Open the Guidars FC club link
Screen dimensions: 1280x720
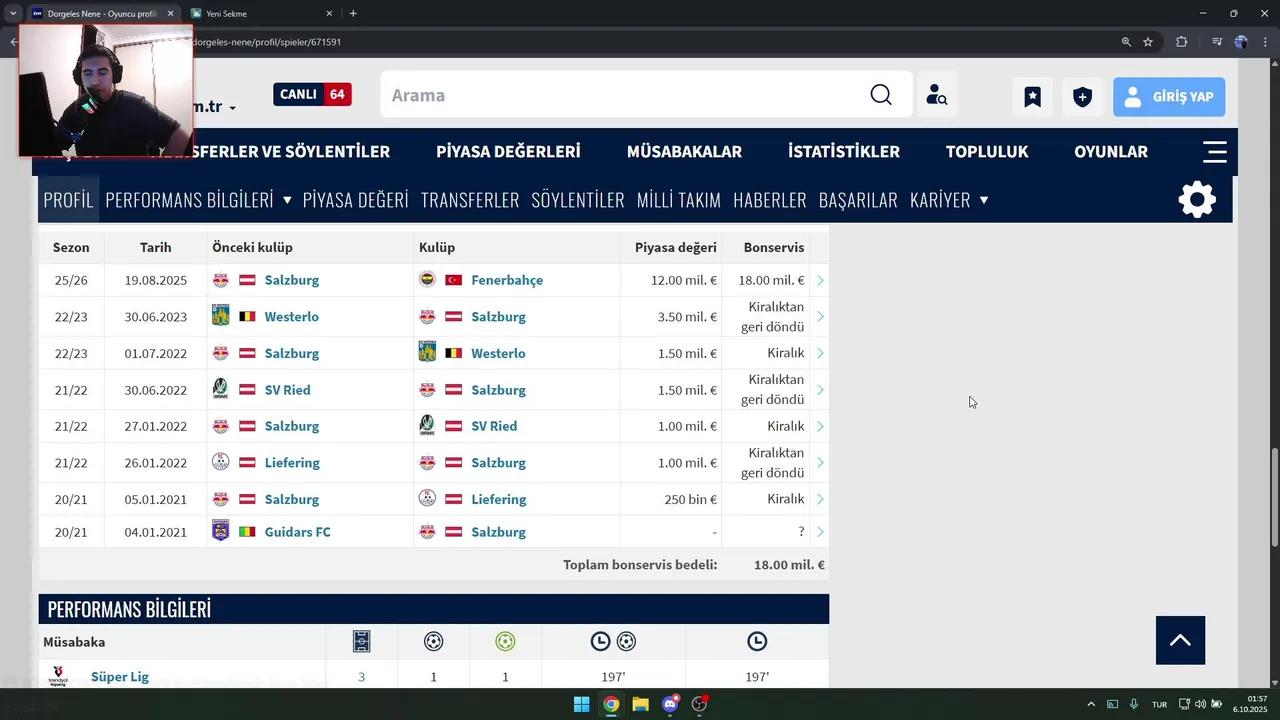tap(297, 532)
